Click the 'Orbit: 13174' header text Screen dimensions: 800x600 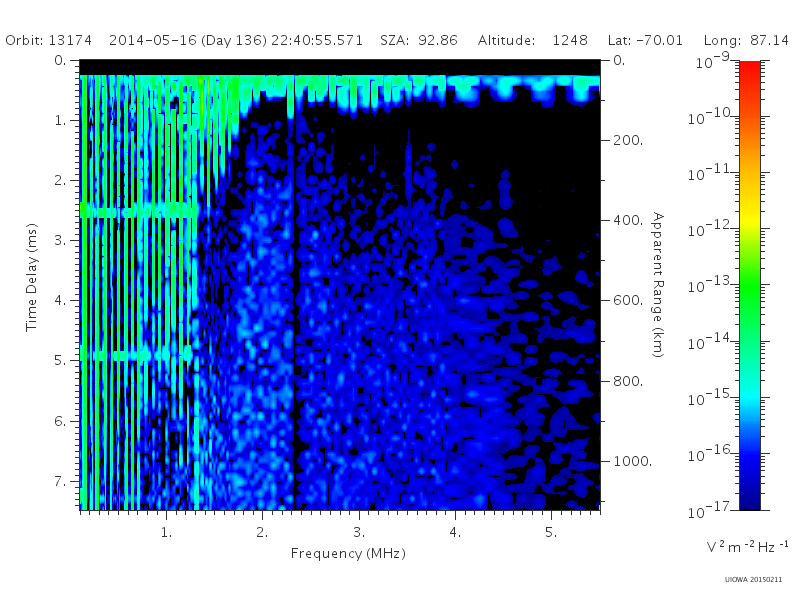point(48,40)
